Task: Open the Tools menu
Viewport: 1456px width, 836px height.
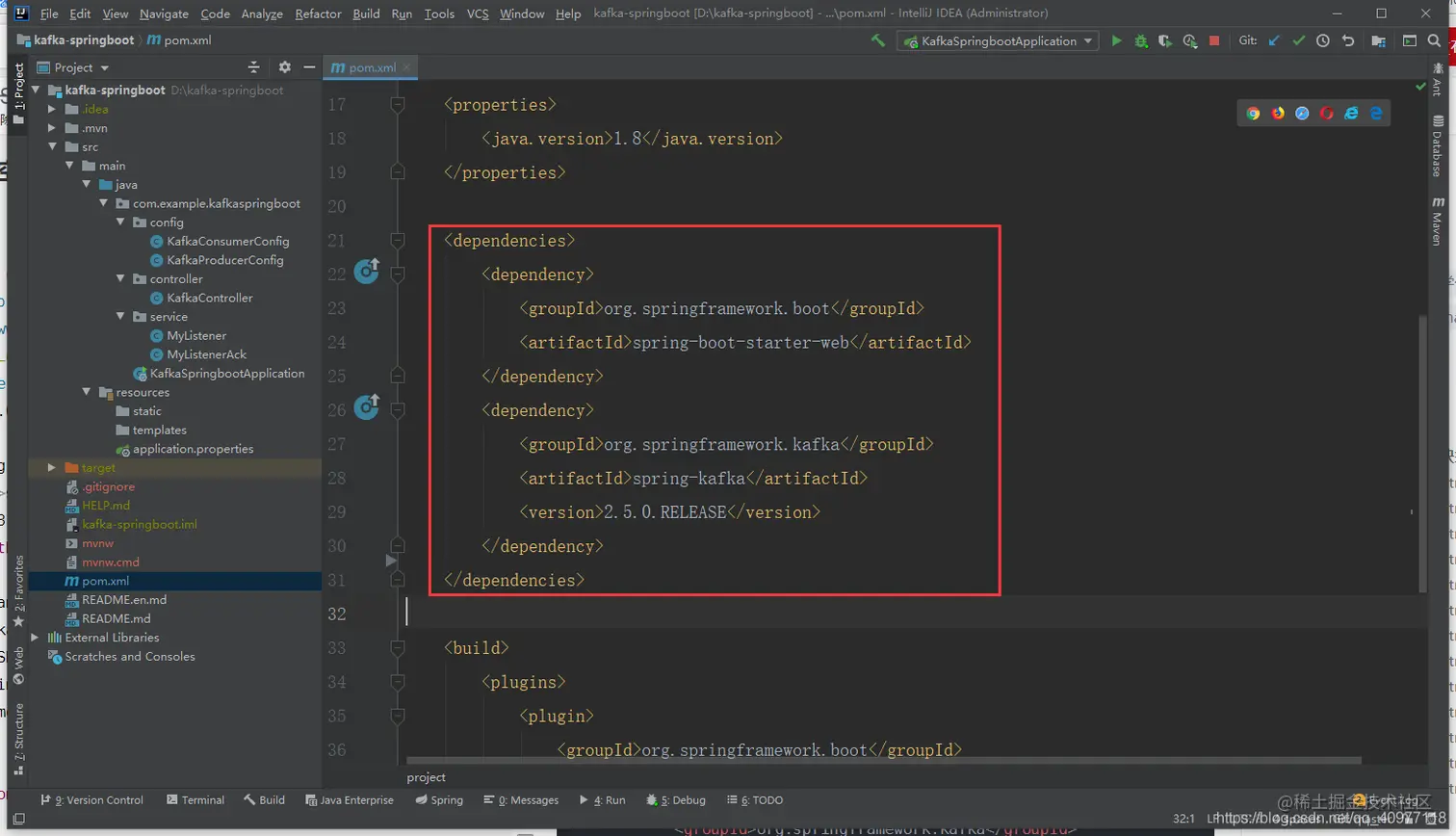Action: tap(439, 13)
